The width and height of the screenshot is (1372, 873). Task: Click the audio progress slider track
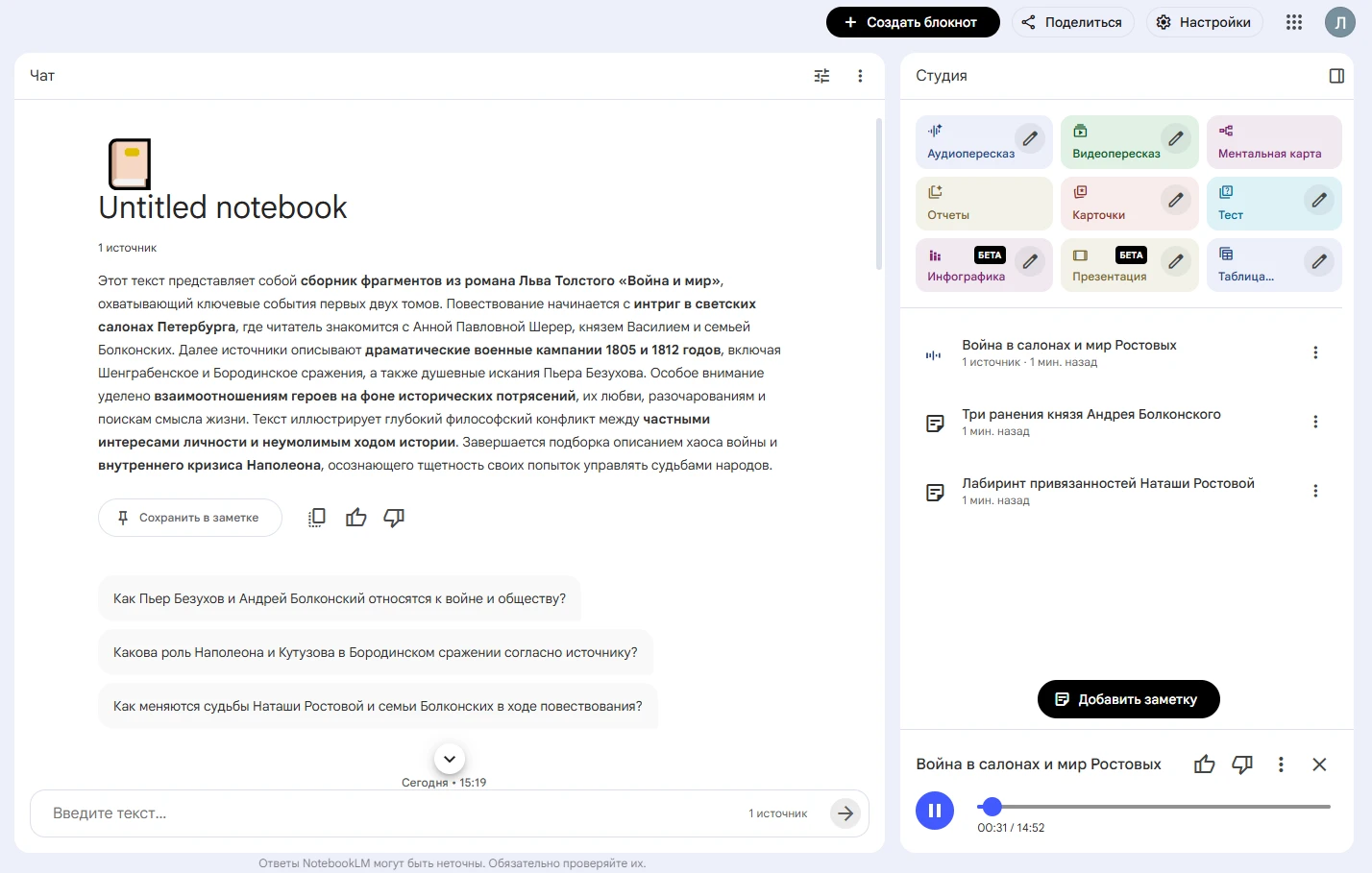click(1154, 807)
